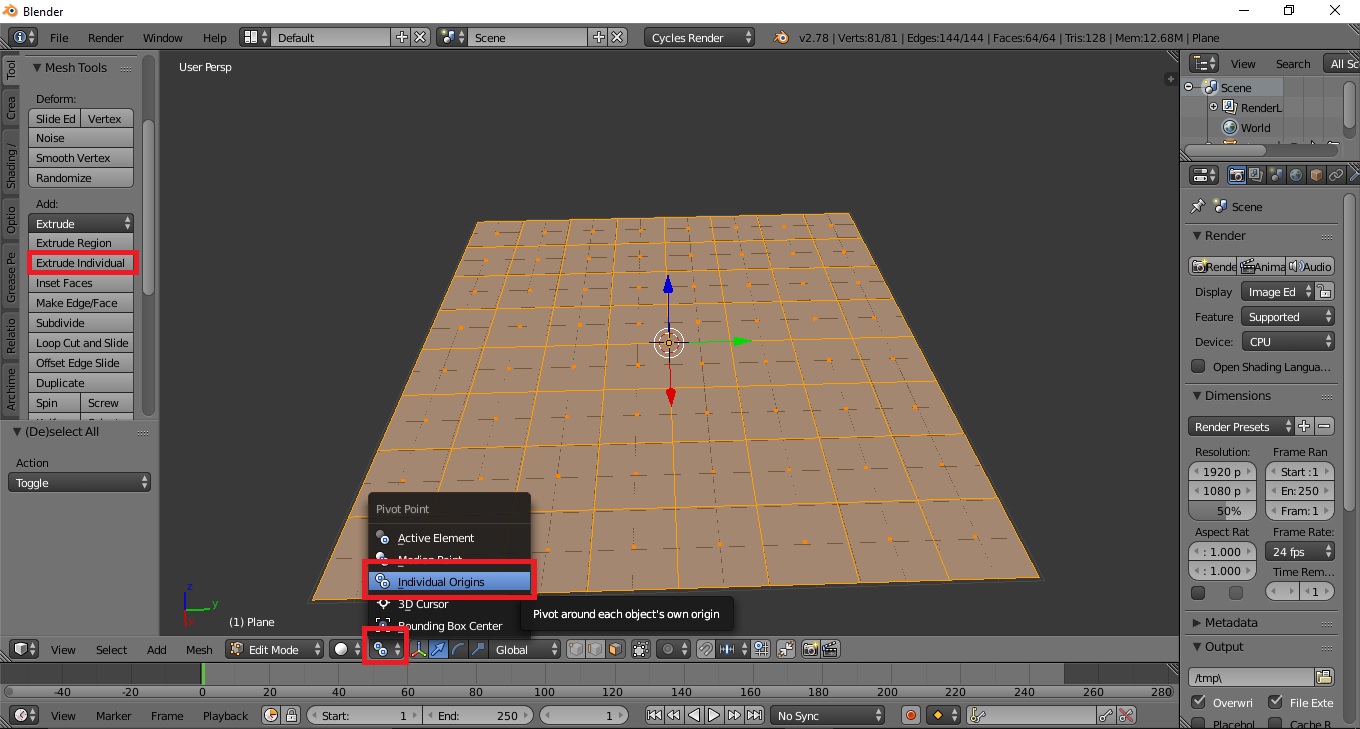
Task: Enable the scale manipulator icon
Action: point(478,649)
